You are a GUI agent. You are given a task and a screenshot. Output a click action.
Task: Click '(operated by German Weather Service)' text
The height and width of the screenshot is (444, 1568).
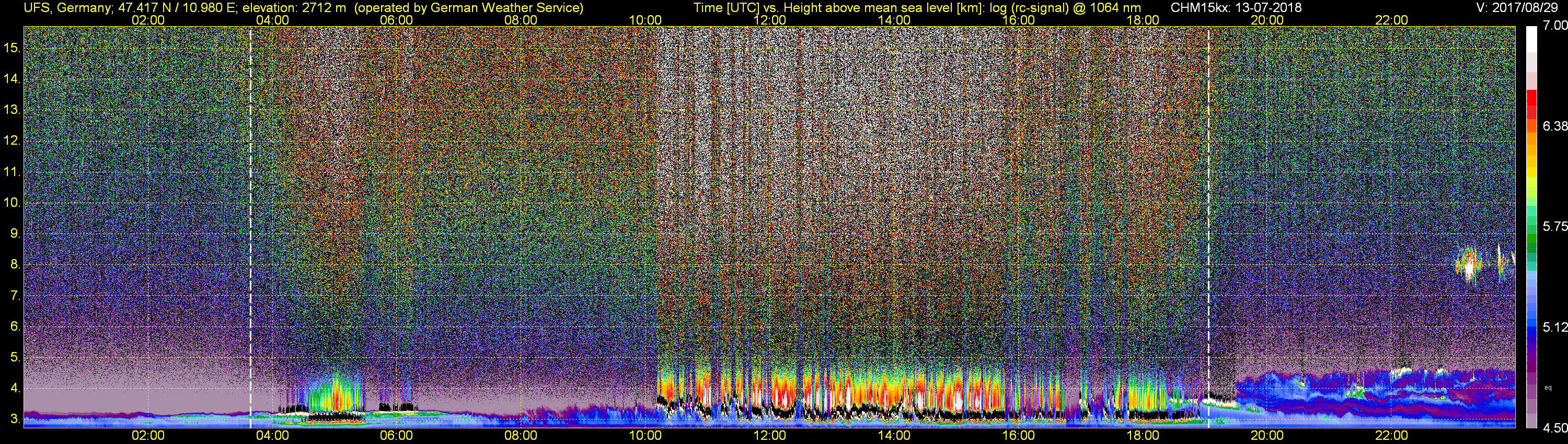(469, 8)
